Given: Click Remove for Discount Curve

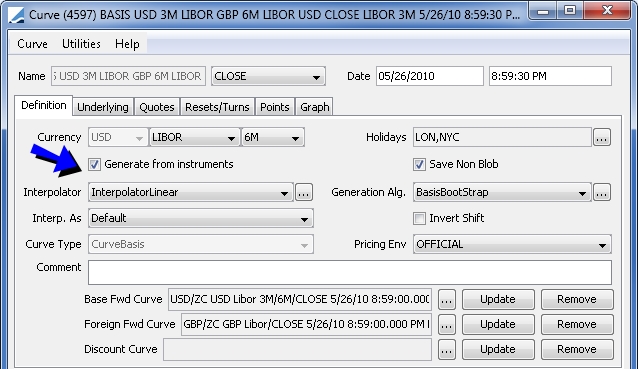Looking at the screenshot, I should pos(577,350).
